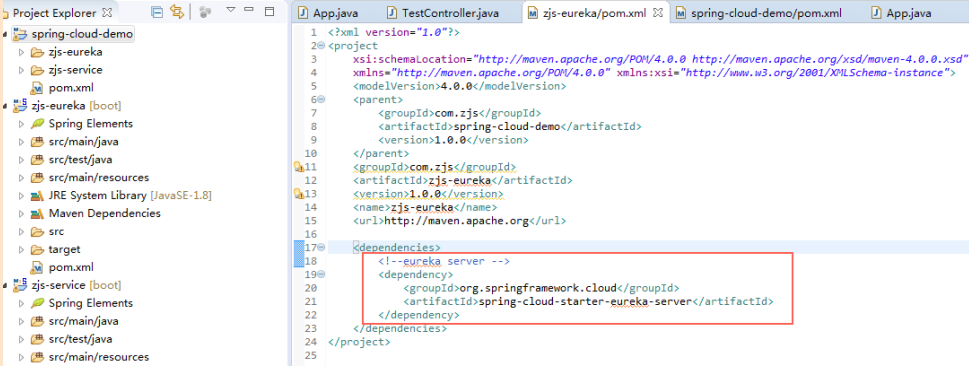This screenshot has width=969, height=366.
Task: Open the Project Explorer View Menu triangle
Action: coord(231,10)
